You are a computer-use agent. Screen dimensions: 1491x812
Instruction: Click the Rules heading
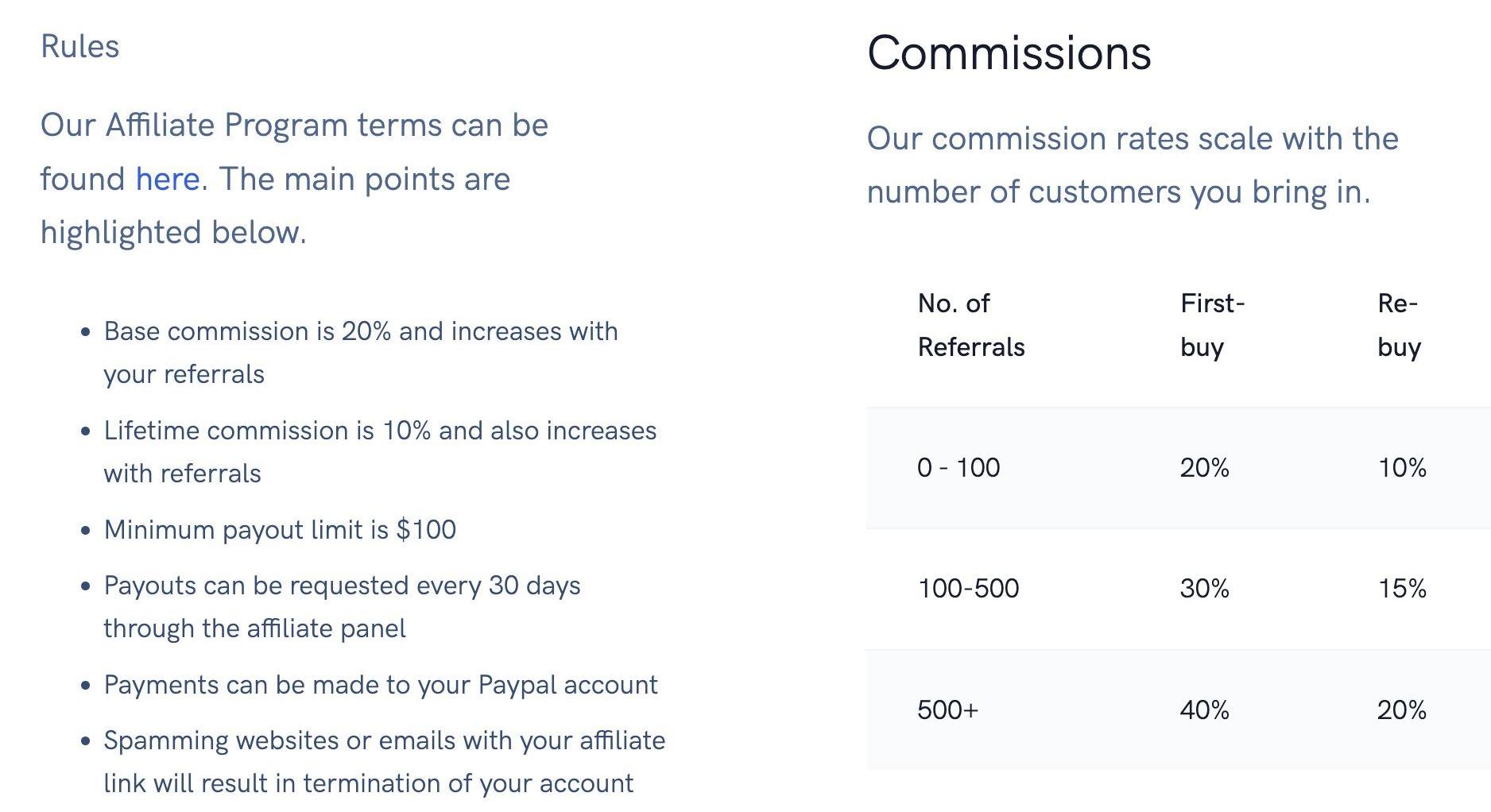[x=79, y=47]
